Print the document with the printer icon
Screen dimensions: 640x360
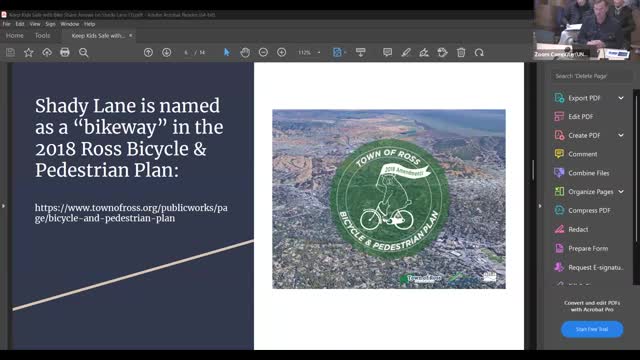65,52
